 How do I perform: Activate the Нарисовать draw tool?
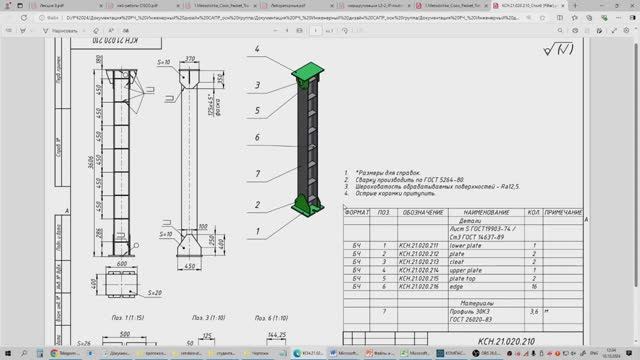tap(60, 31)
